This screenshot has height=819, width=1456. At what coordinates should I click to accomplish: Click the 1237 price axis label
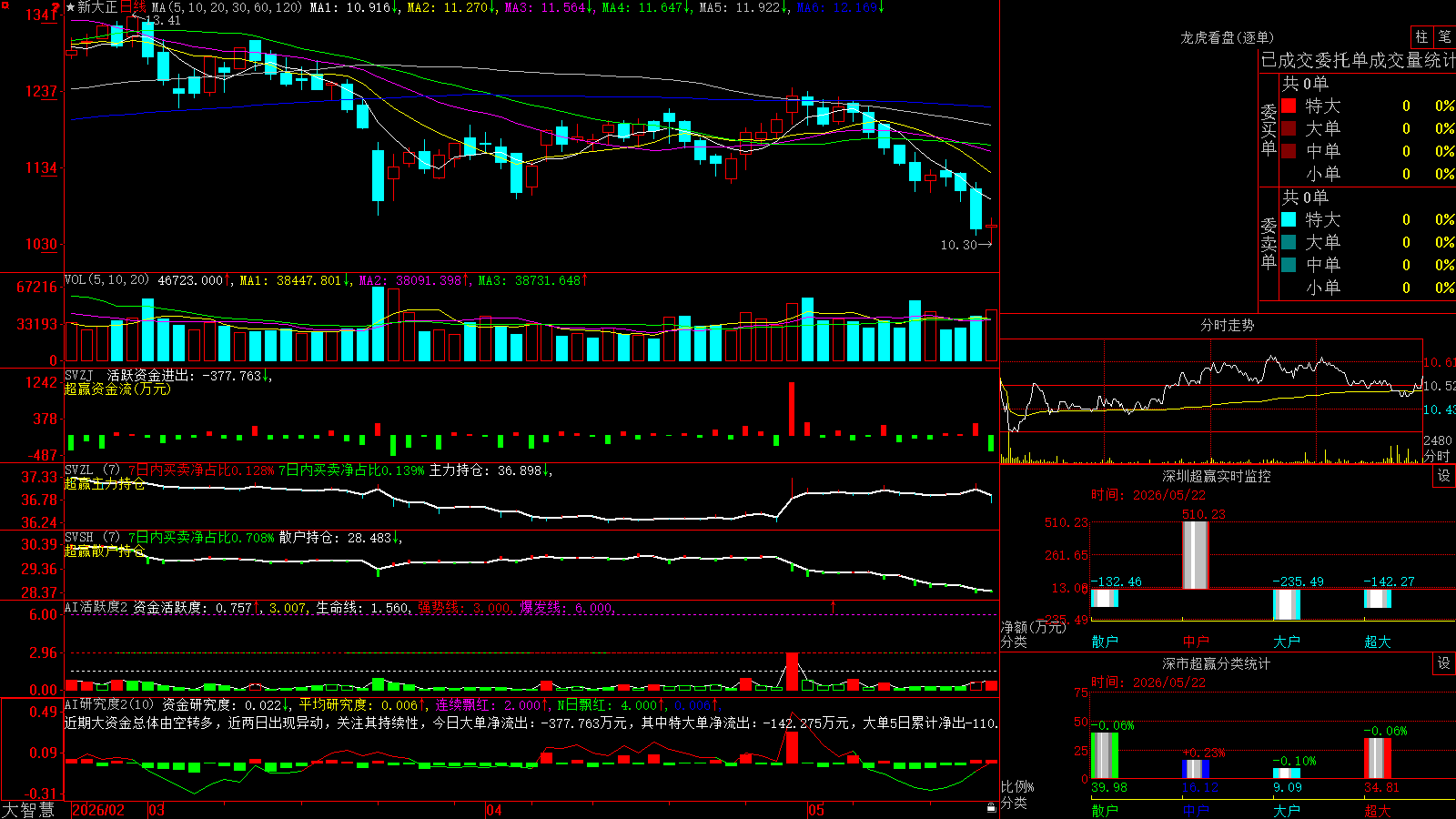[42, 91]
